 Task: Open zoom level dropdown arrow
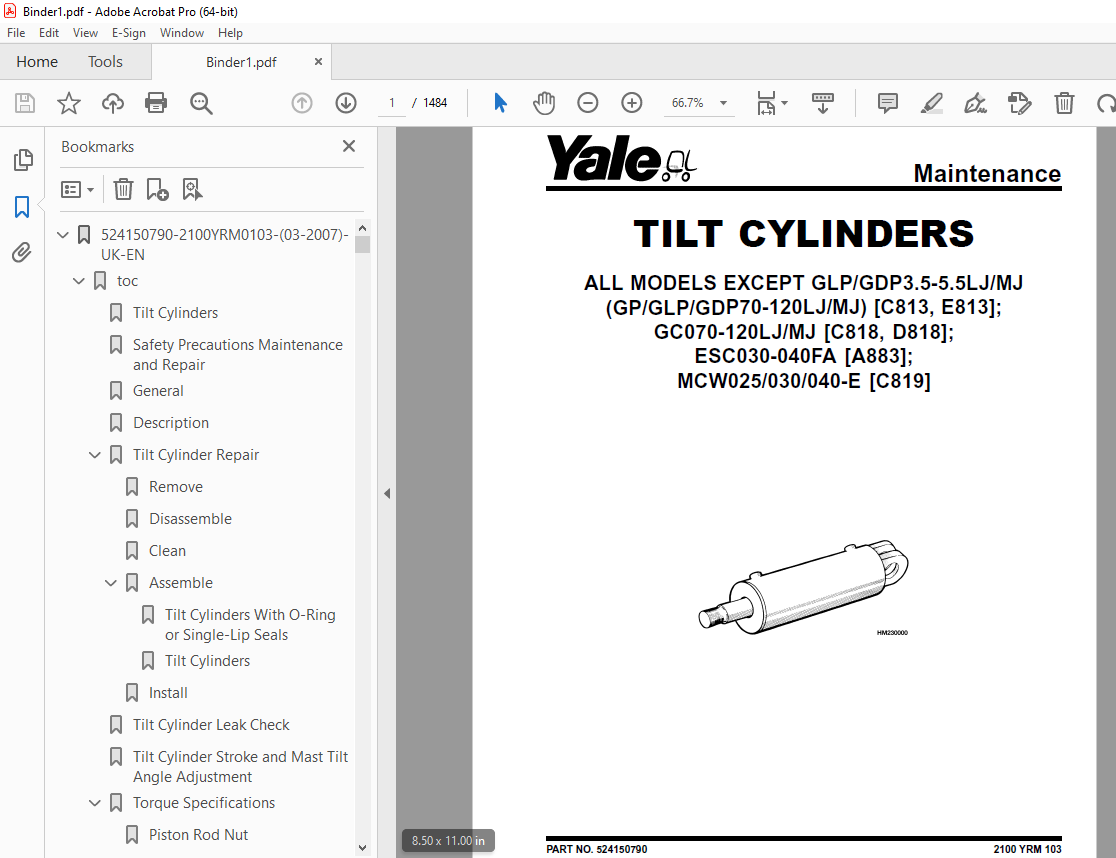[723, 103]
